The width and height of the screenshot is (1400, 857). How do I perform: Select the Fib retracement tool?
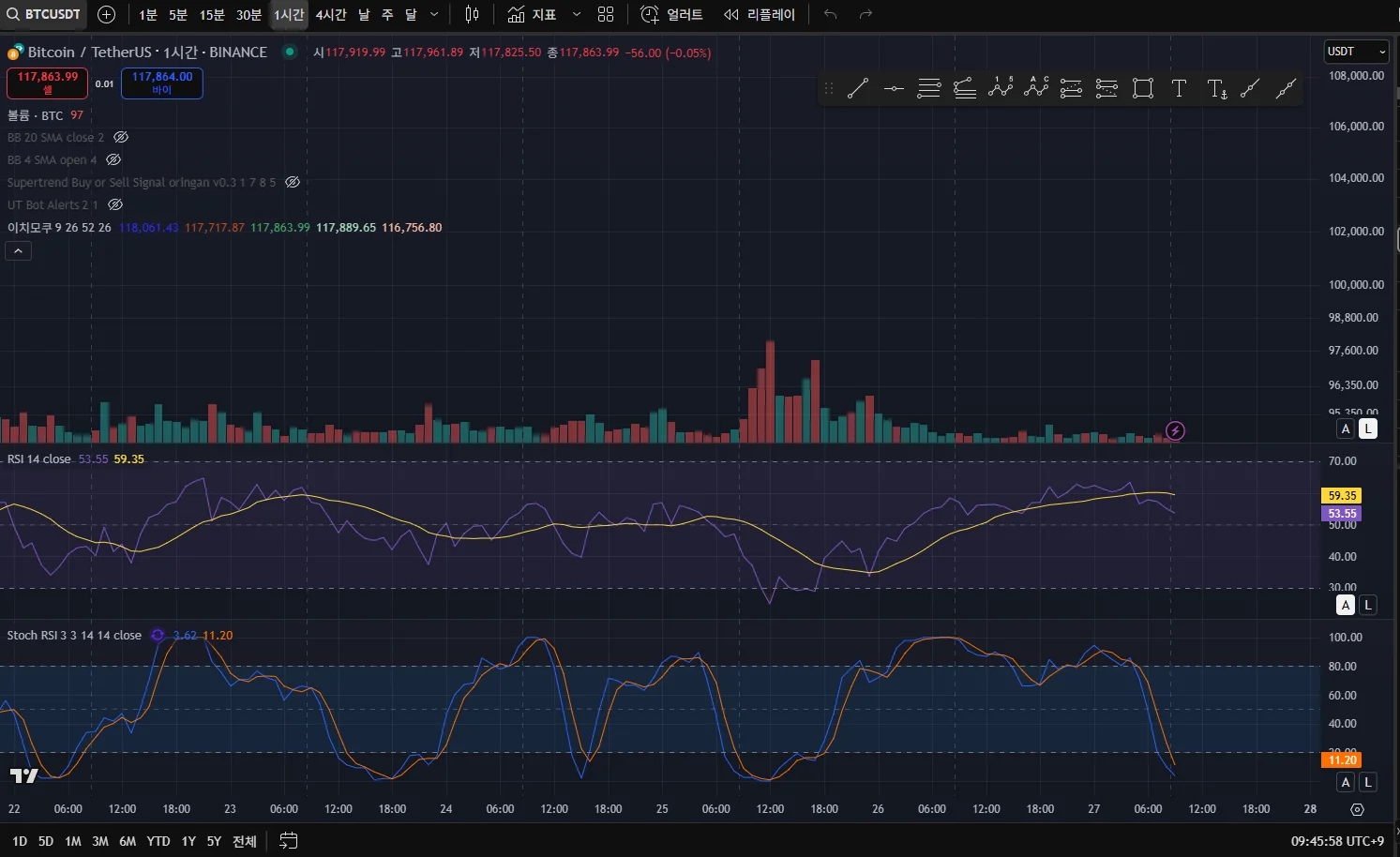coord(928,89)
